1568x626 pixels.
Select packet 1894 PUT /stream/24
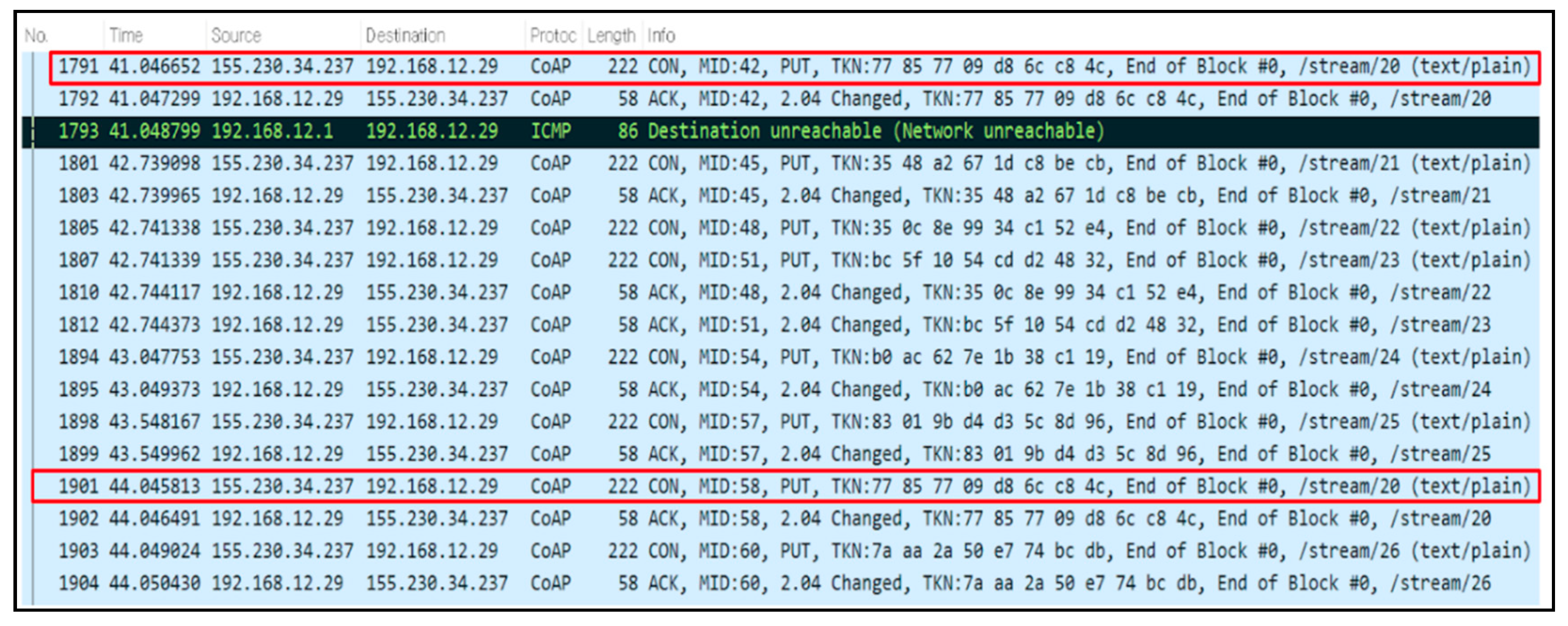click(791, 357)
